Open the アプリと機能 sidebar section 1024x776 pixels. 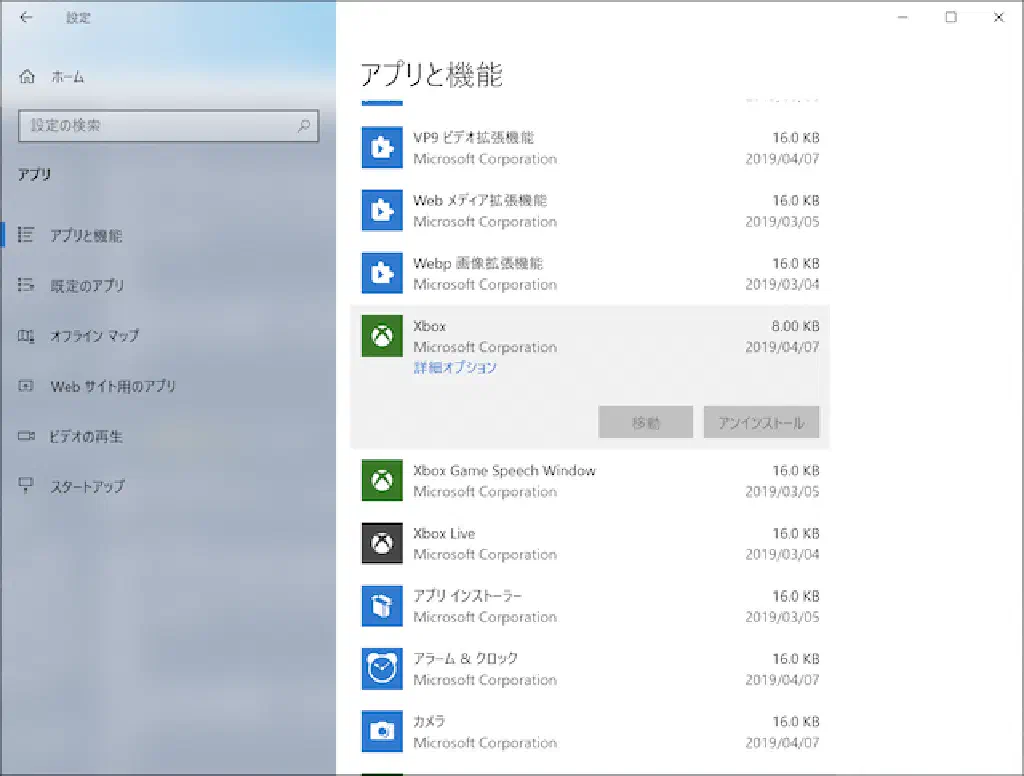pyautogui.click(x=86, y=236)
